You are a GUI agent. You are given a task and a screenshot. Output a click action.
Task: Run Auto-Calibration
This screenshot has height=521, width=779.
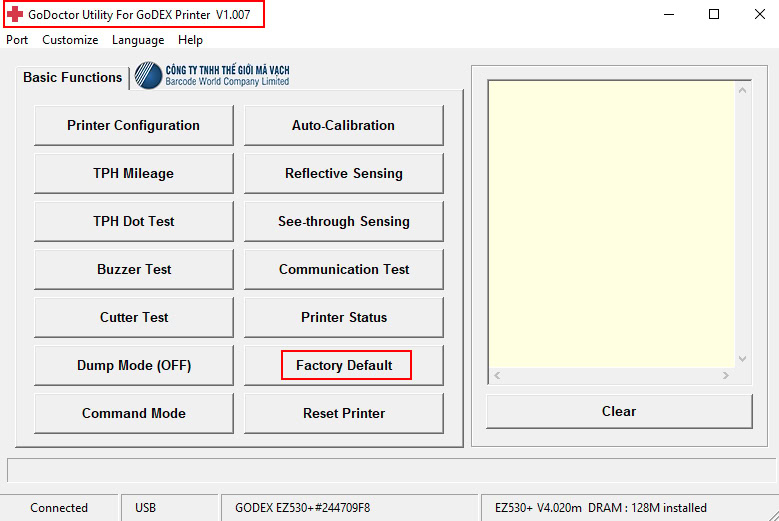(343, 125)
